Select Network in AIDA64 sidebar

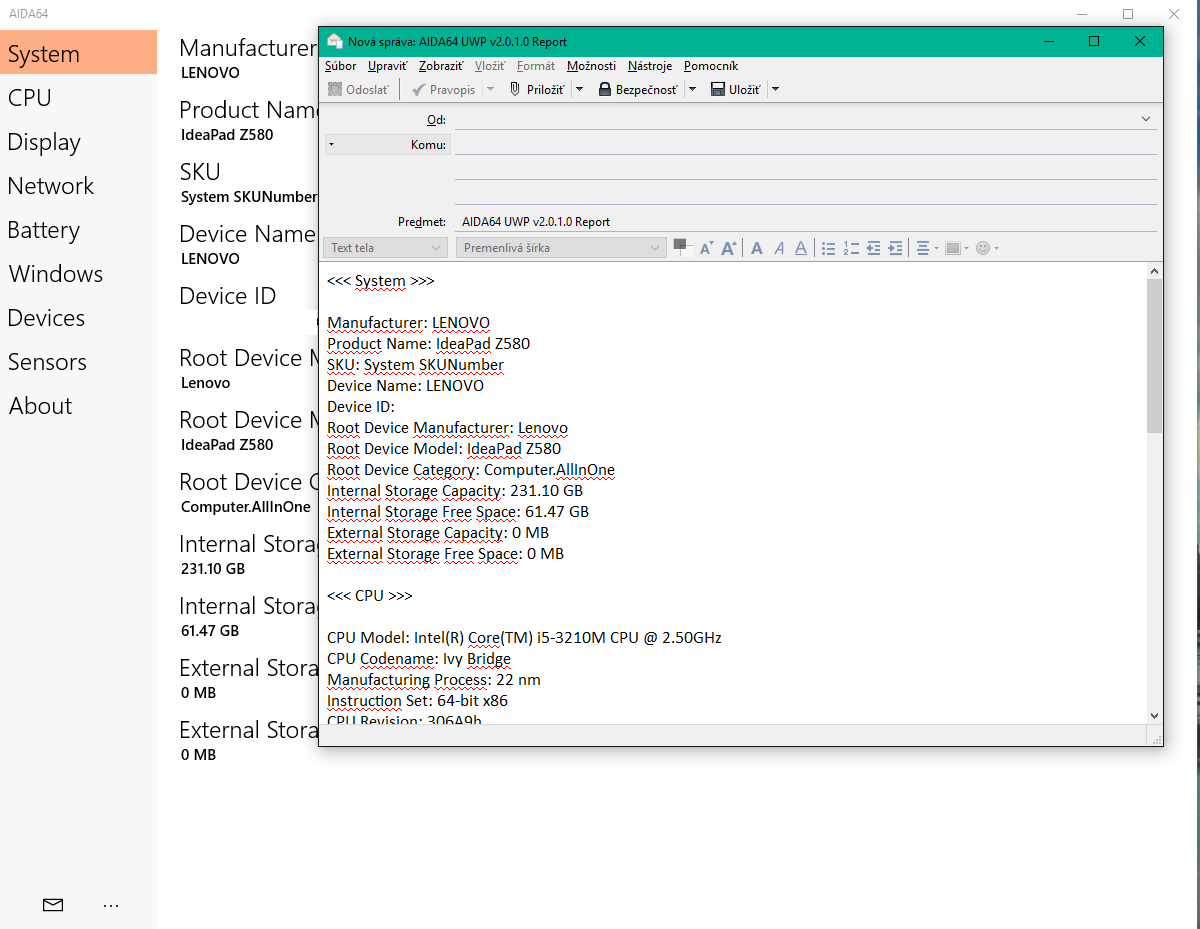[x=78, y=186]
